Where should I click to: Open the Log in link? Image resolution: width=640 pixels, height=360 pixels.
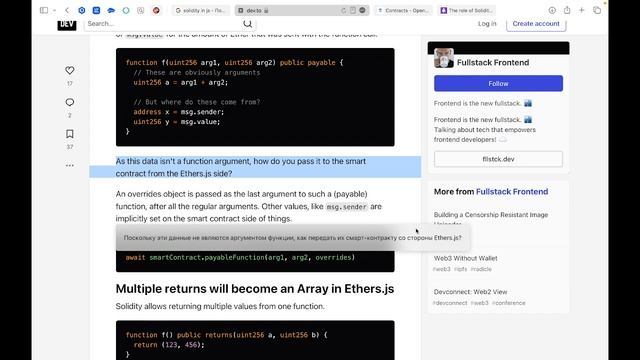[x=487, y=24]
